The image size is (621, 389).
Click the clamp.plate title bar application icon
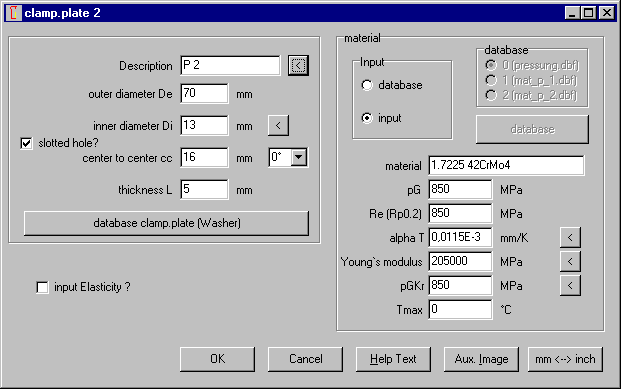(x=13, y=13)
